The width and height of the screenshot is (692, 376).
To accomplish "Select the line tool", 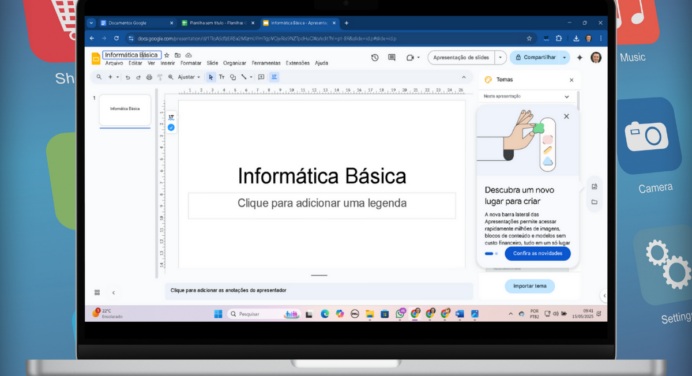I will pyautogui.click(x=244, y=77).
